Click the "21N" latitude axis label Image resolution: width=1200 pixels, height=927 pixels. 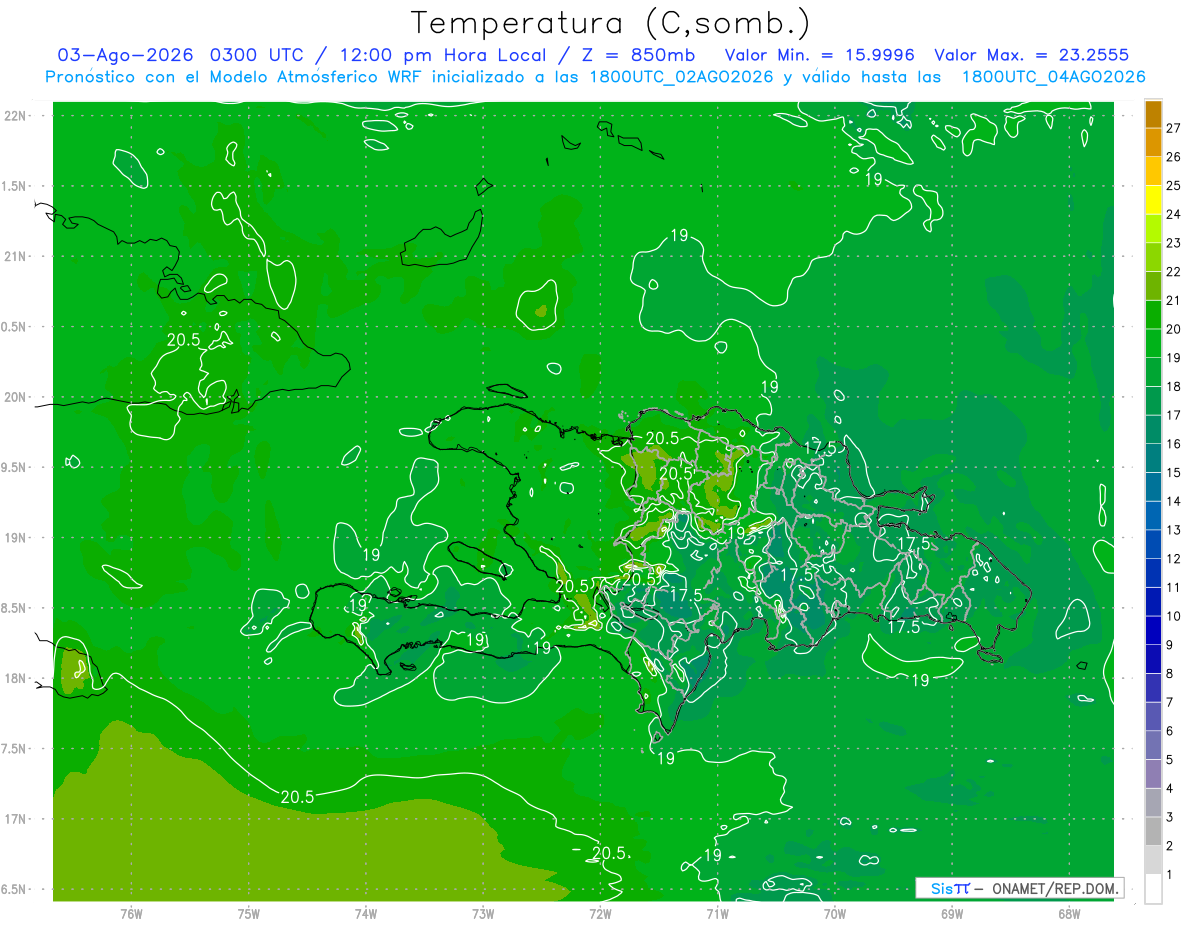click(15, 256)
